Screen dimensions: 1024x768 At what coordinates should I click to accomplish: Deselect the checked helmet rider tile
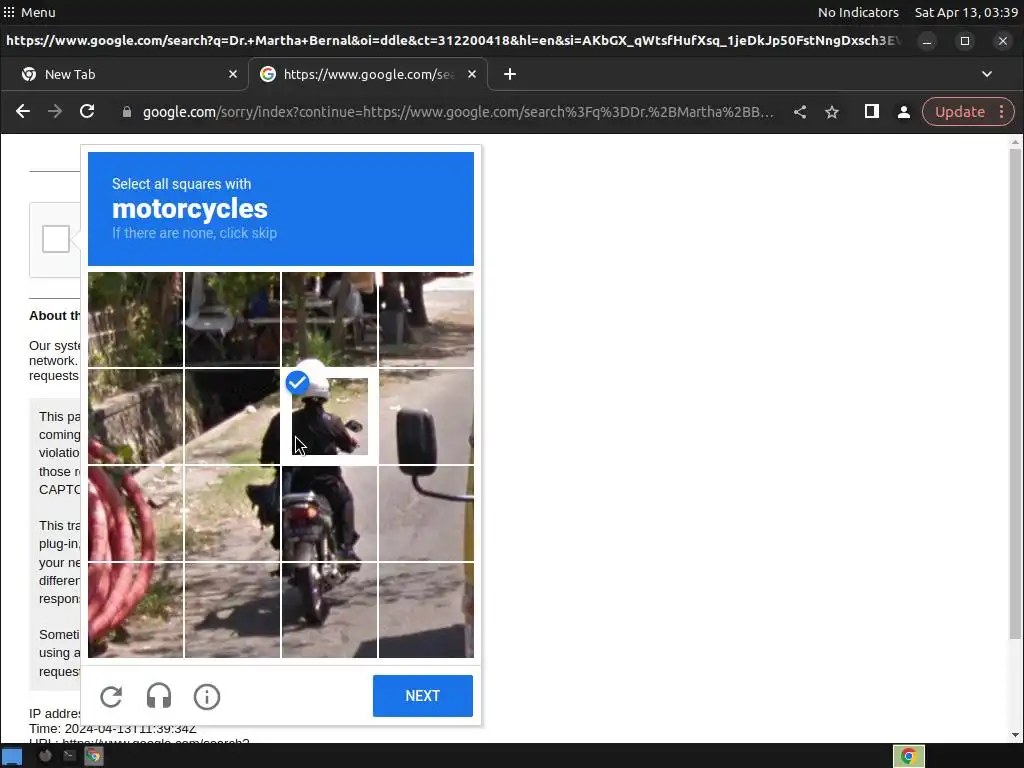click(329, 417)
